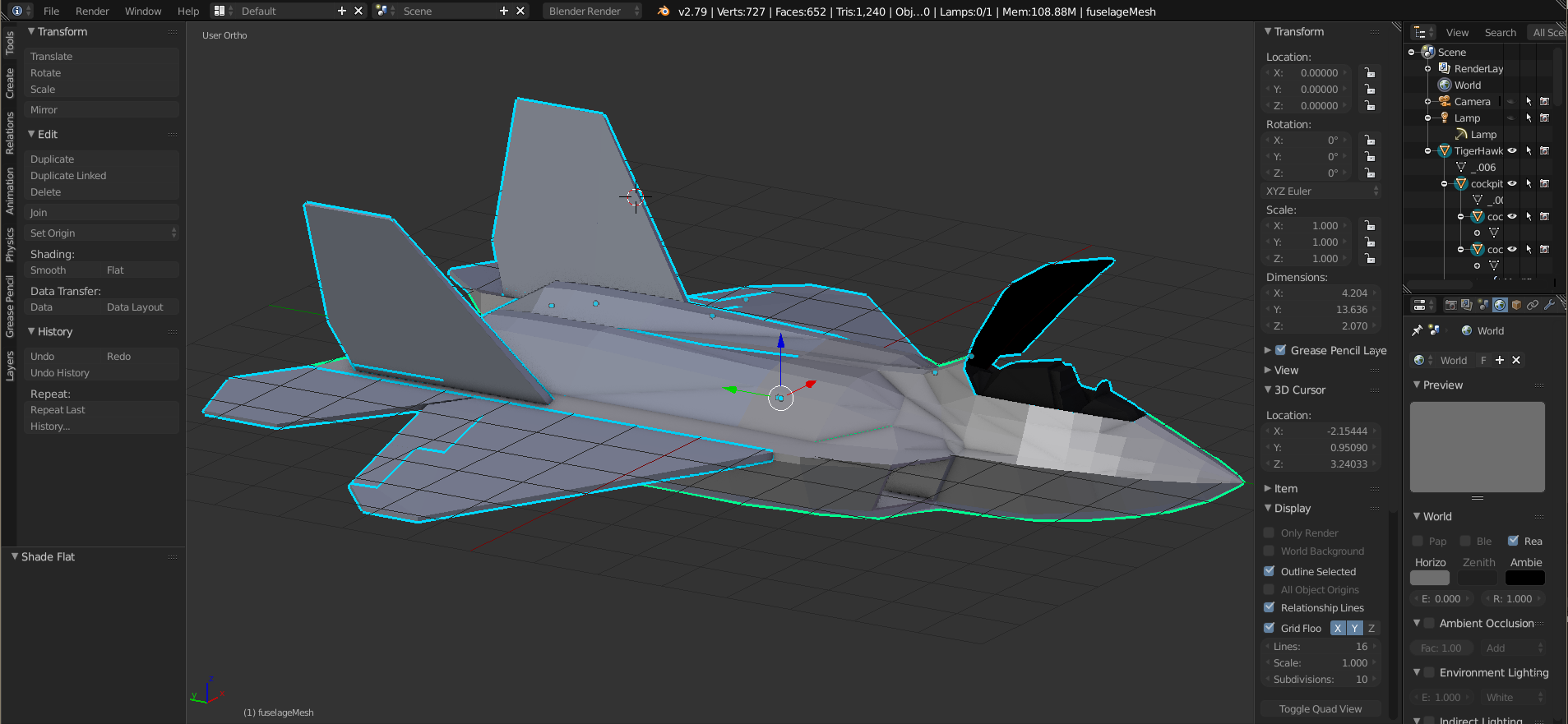
Task: Lock the Scale Y padlock icon
Action: coord(1370,242)
